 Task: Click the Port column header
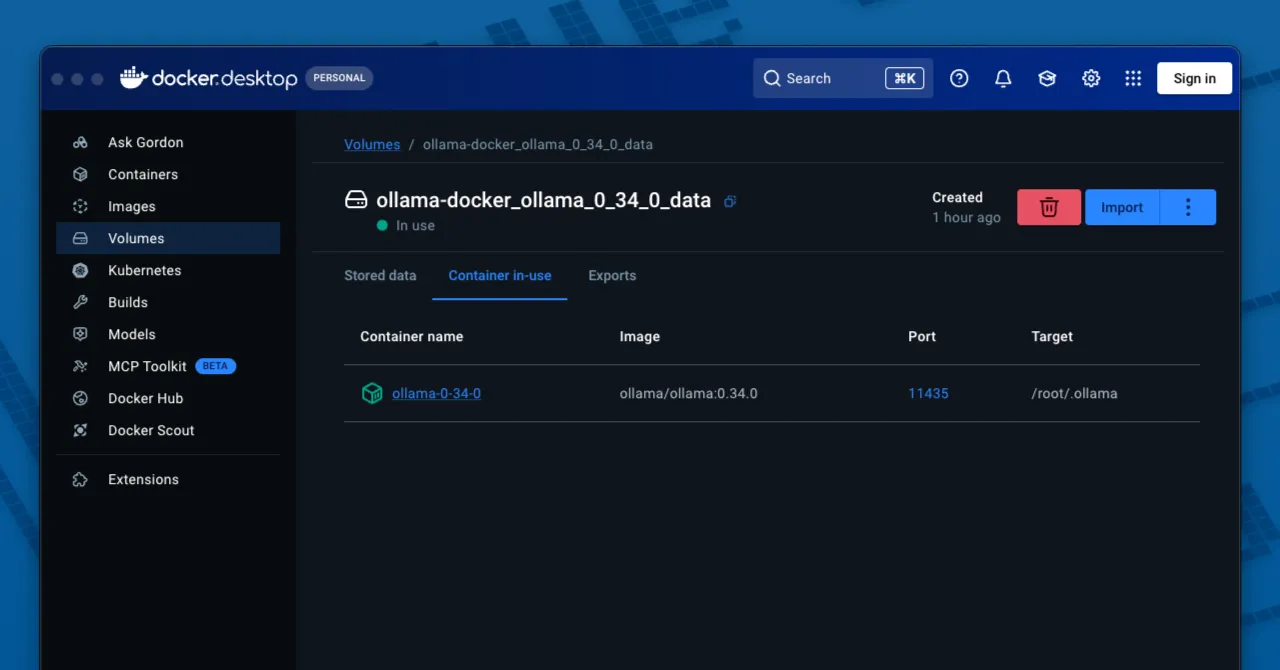point(922,336)
